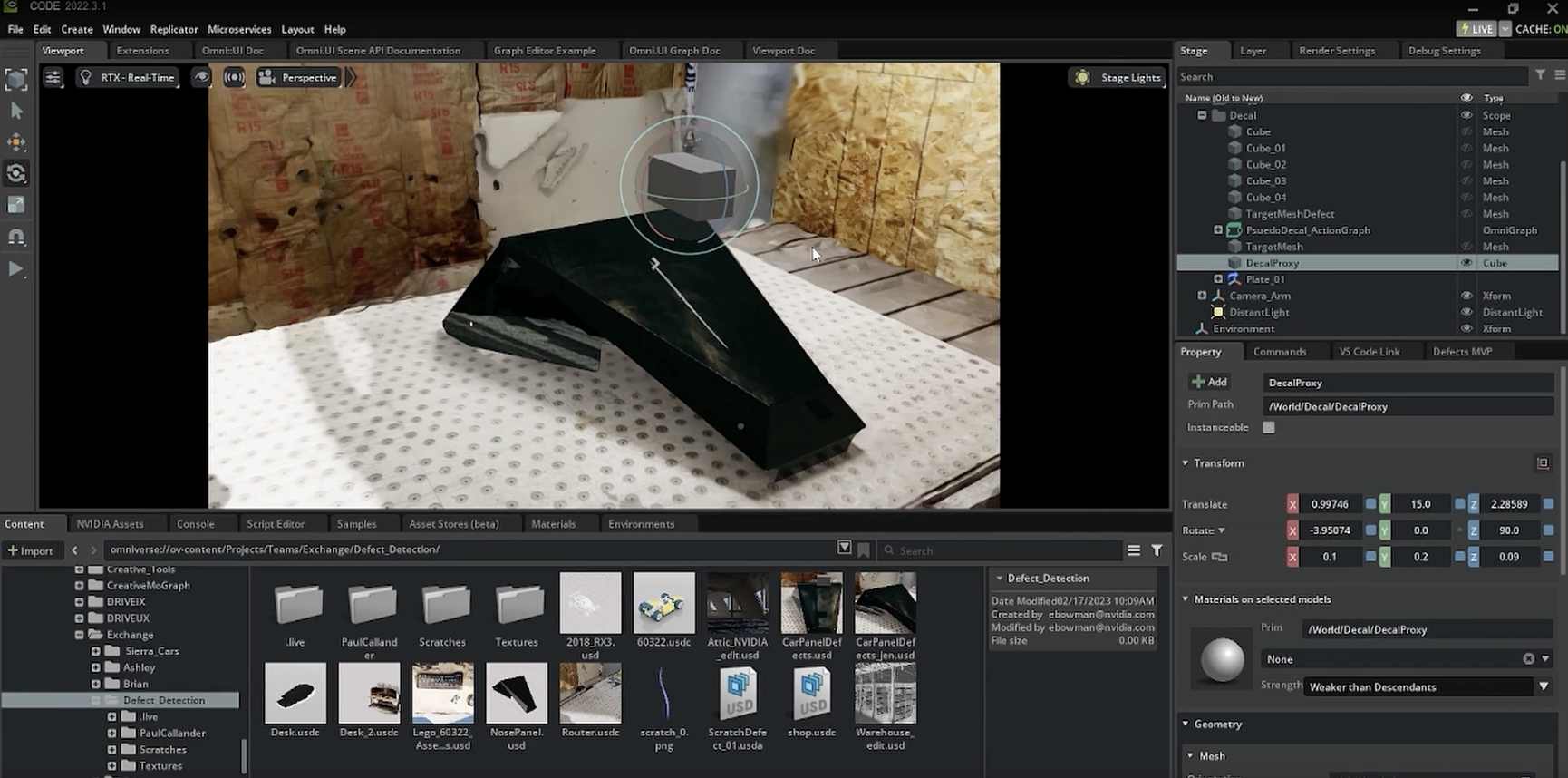Select the Move tool in left toolbar
The height and width of the screenshot is (778, 1568).
tap(16, 141)
